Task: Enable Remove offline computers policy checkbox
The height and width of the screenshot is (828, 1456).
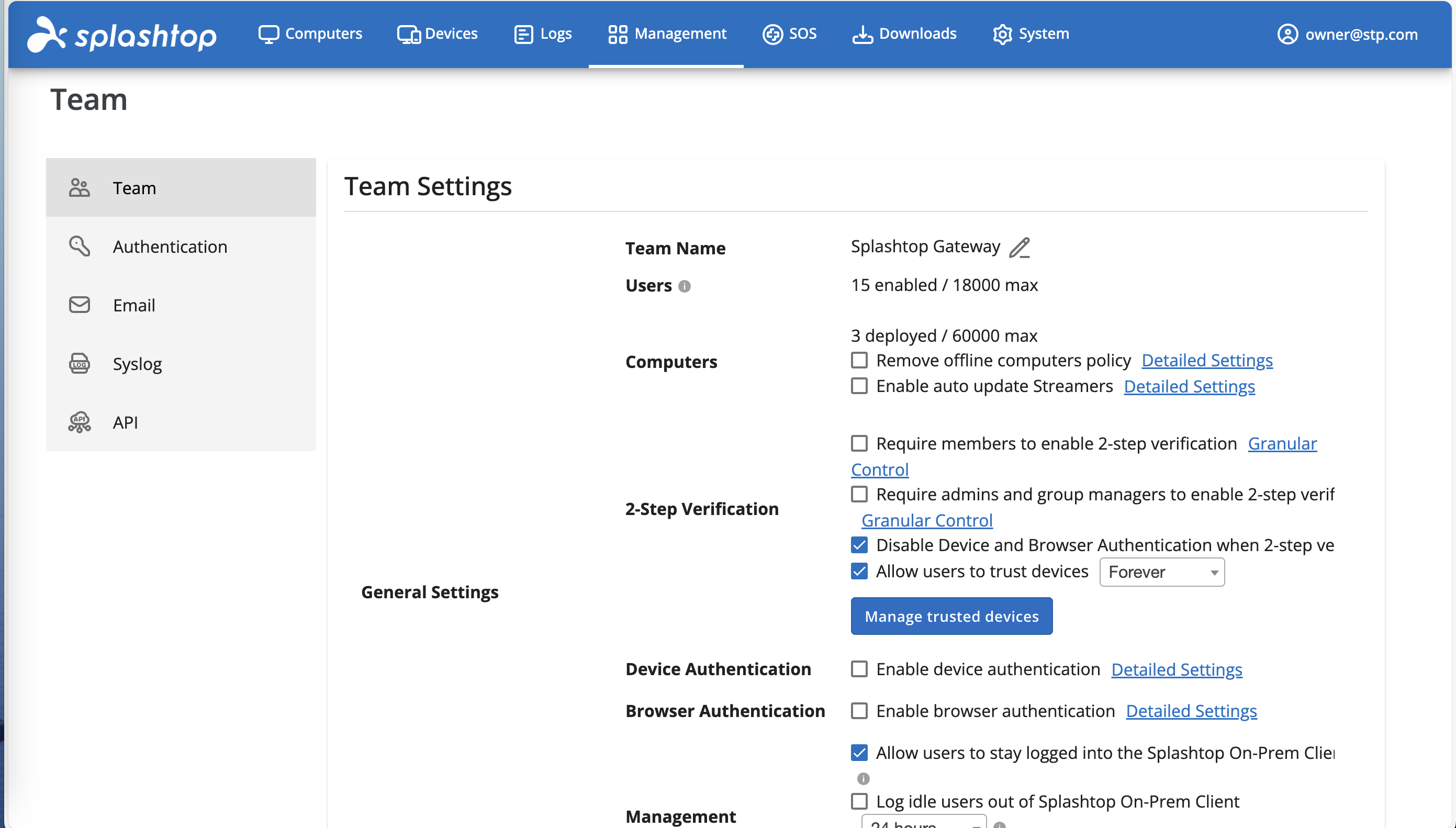Action: 859,360
